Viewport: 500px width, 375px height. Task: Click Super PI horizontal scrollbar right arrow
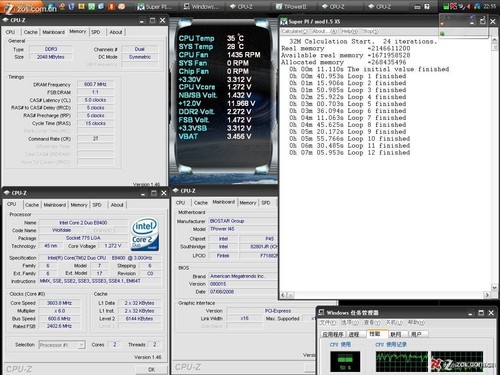click(487, 295)
